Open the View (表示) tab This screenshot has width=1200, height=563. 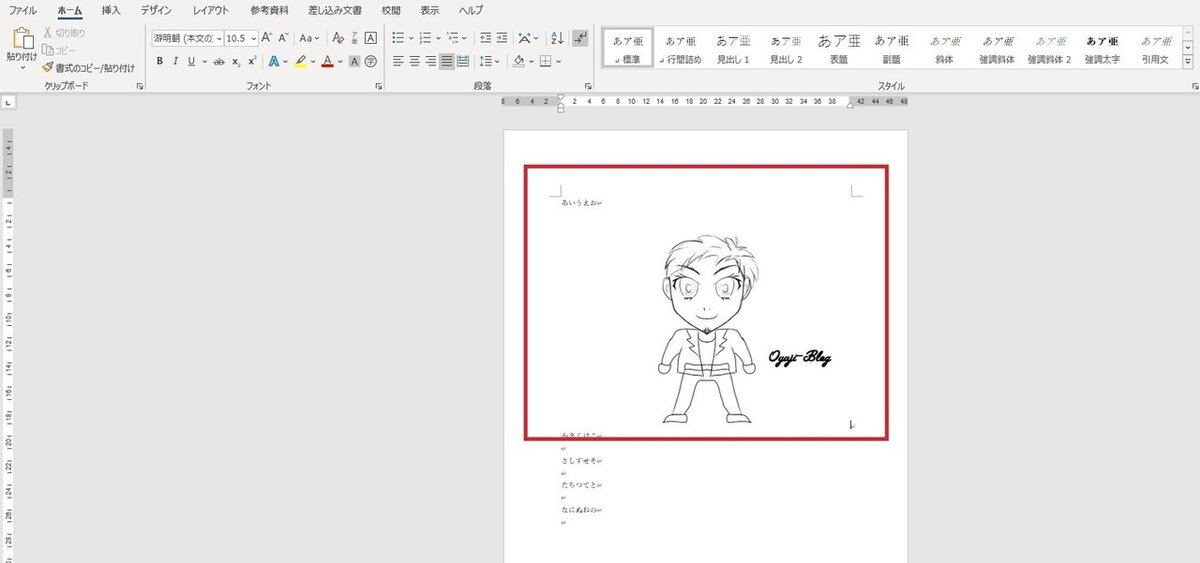pyautogui.click(x=430, y=10)
